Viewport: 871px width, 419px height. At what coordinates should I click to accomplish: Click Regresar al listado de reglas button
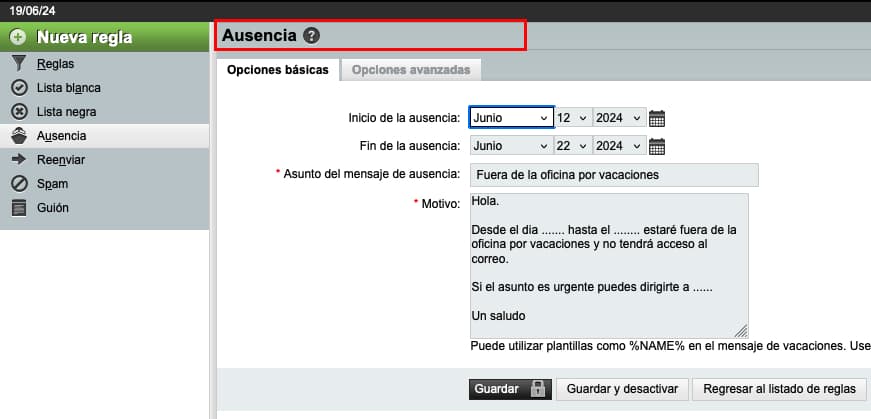(x=779, y=389)
